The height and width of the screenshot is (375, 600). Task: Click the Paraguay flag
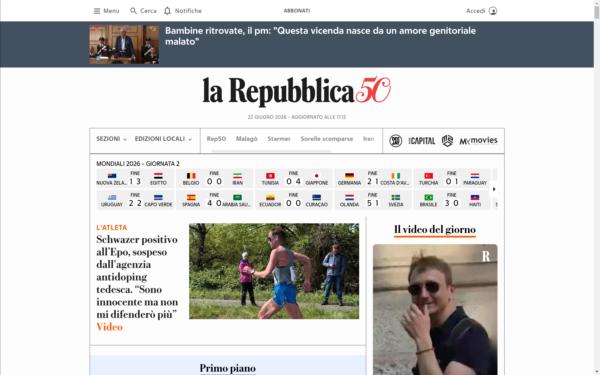pos(475,176)
